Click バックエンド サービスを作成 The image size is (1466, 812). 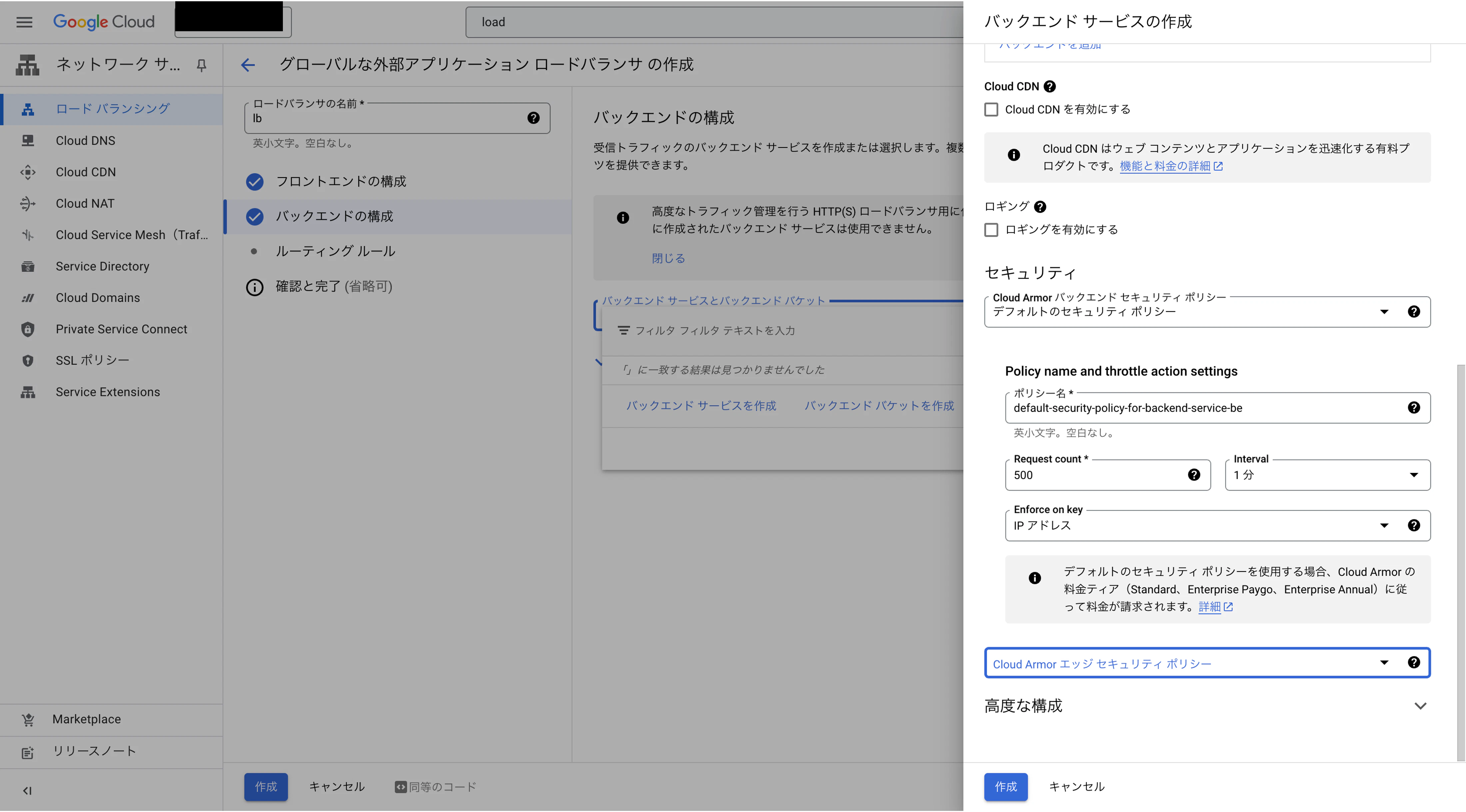(x=701, y=406)
